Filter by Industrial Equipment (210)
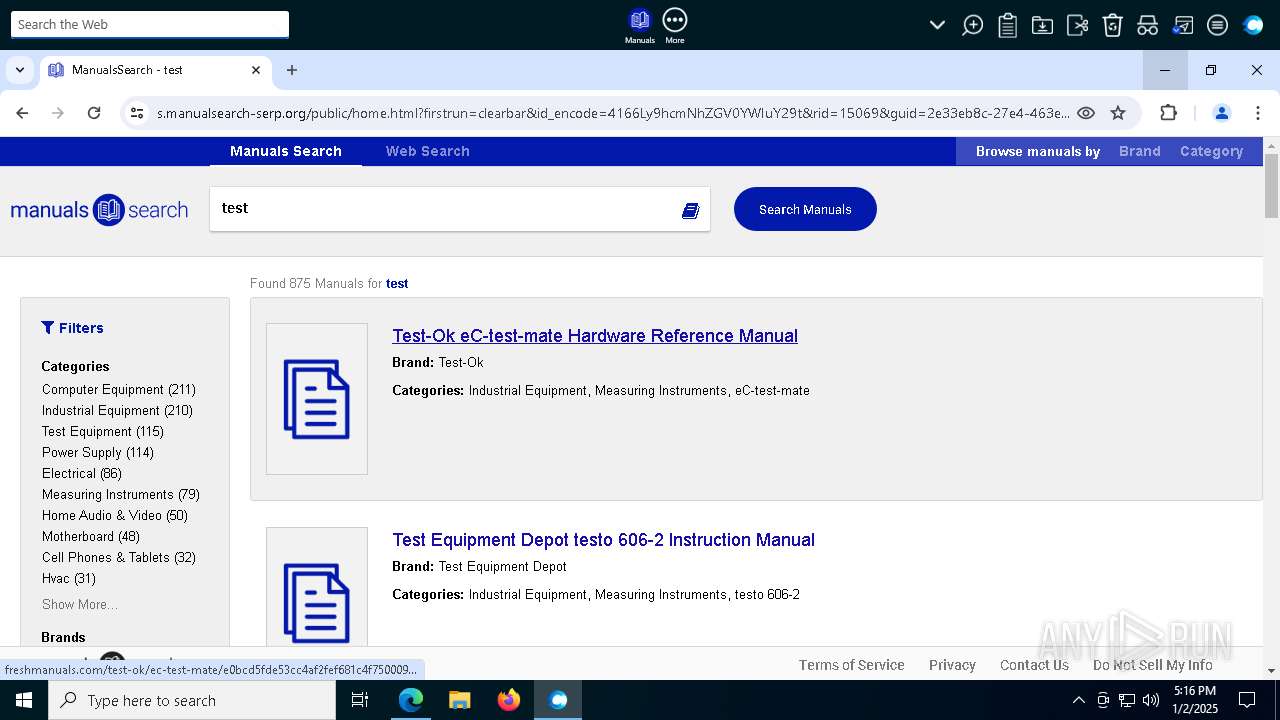The image size is (1280, 720). pos(117,410)
